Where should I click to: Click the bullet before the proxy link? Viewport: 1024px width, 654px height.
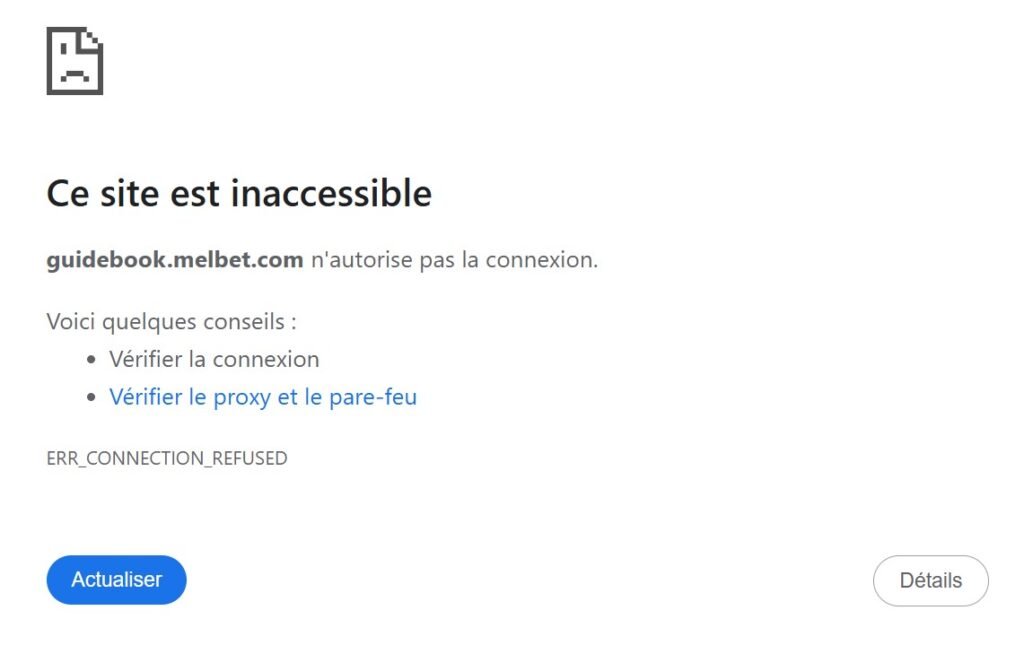point(92,398)
